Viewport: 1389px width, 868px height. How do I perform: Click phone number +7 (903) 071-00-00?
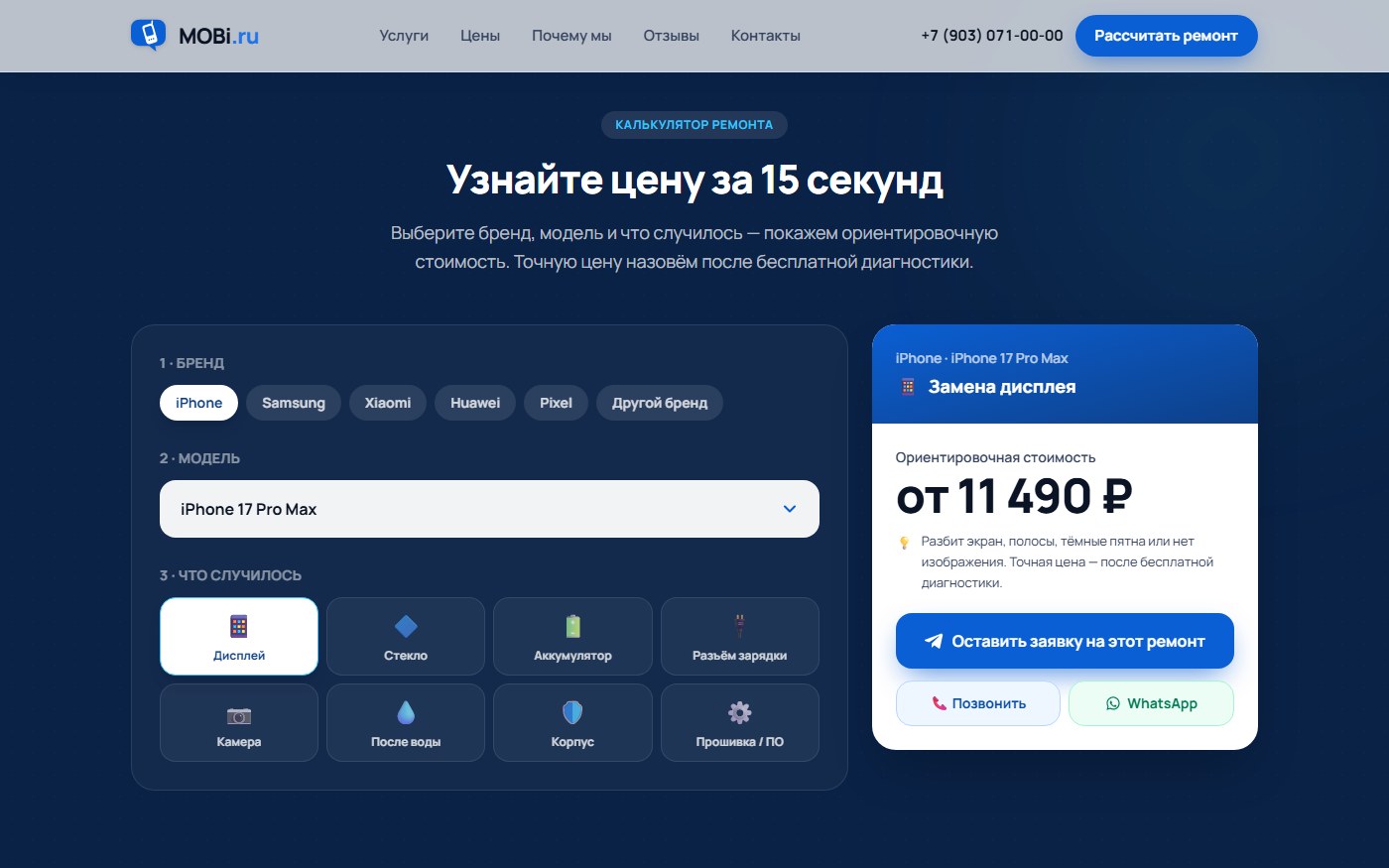(x=992, y=36)
